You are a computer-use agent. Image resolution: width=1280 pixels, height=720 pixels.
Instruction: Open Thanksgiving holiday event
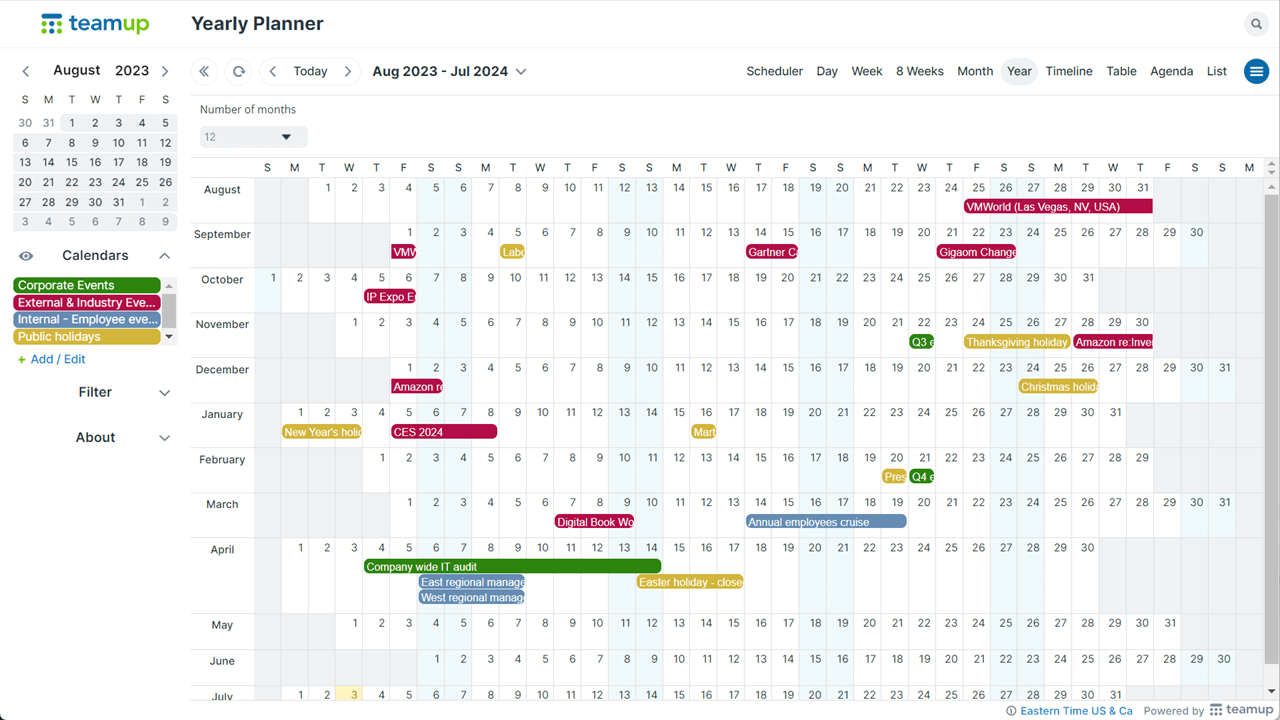[x=1017, y=342]
